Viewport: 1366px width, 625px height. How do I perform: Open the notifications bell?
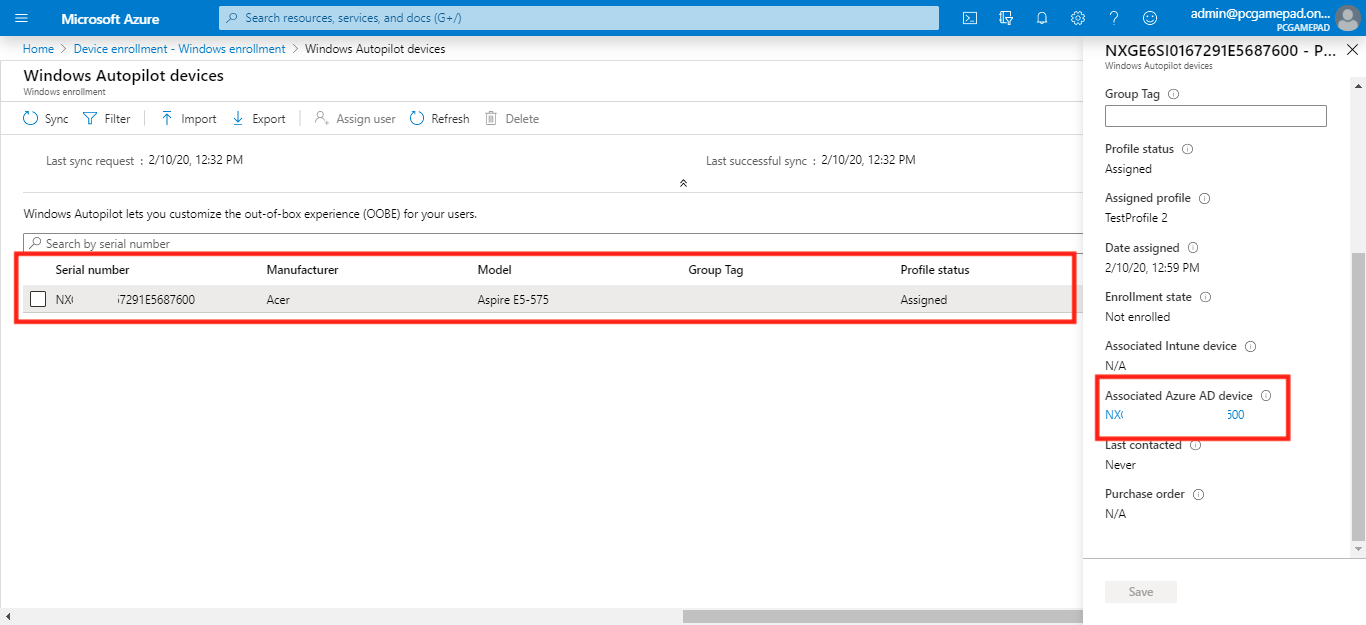1042,18
